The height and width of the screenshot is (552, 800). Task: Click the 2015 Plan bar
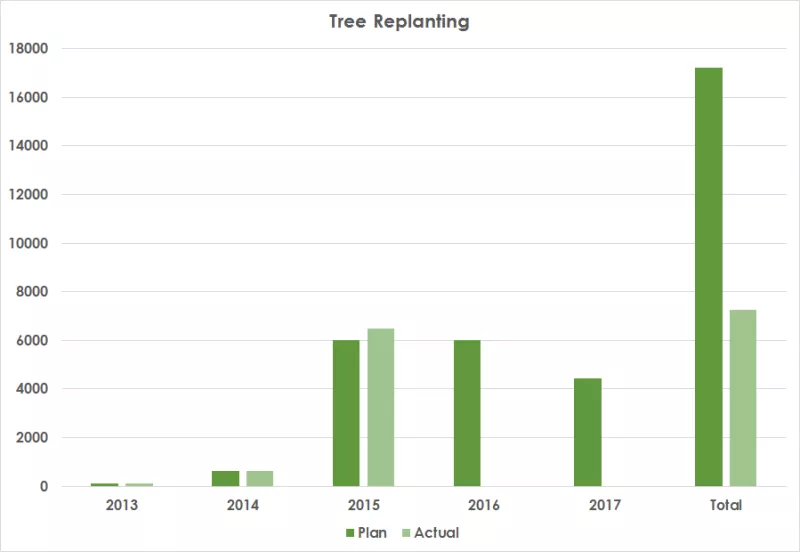pyautogui.click(x=346, y=413)
